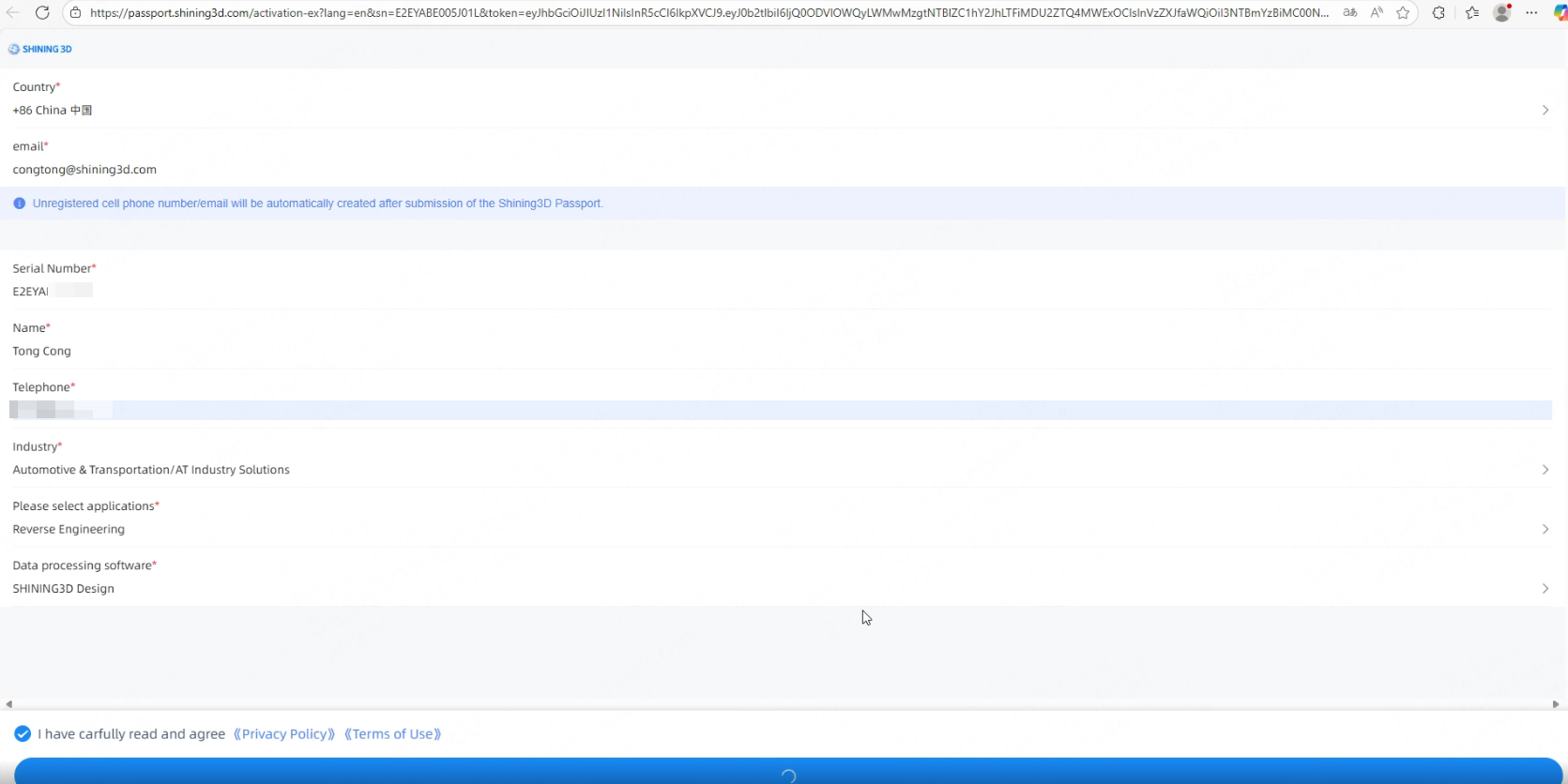Activate the read aloud icon
The height and width of the screenshot is (784, 1568).
tap(1377, 13)
